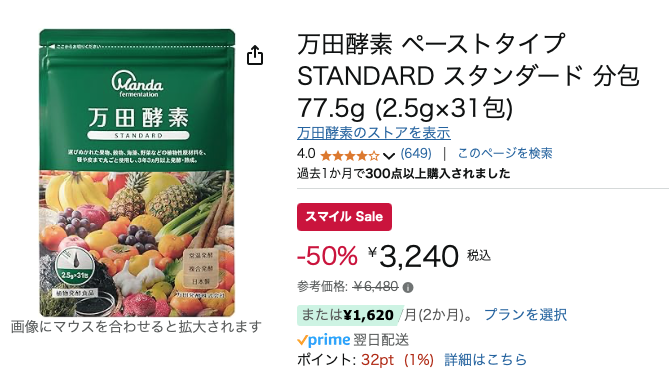Select プランを選択 installment plan link
The width and height of the screenshot is (669, 376).
[525, 315]
